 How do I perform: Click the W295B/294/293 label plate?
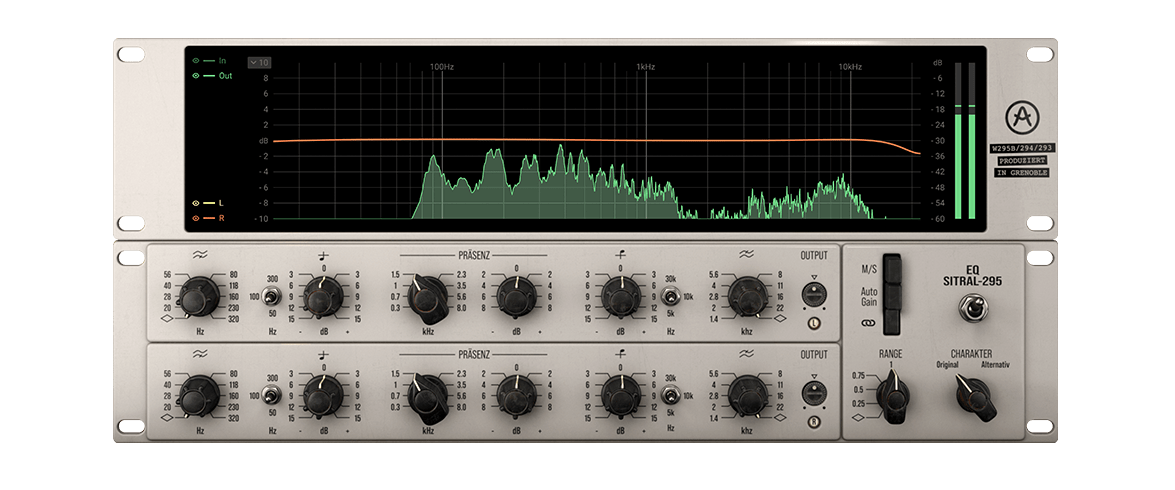pyautogui.click(x=1021, y=148)
